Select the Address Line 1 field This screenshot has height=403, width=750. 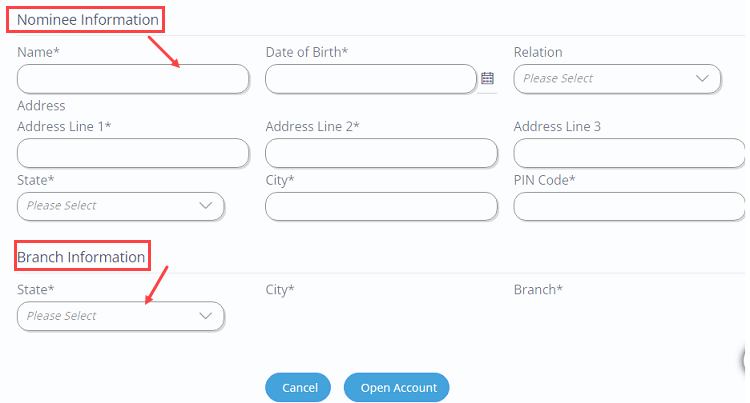click(133, 153)
